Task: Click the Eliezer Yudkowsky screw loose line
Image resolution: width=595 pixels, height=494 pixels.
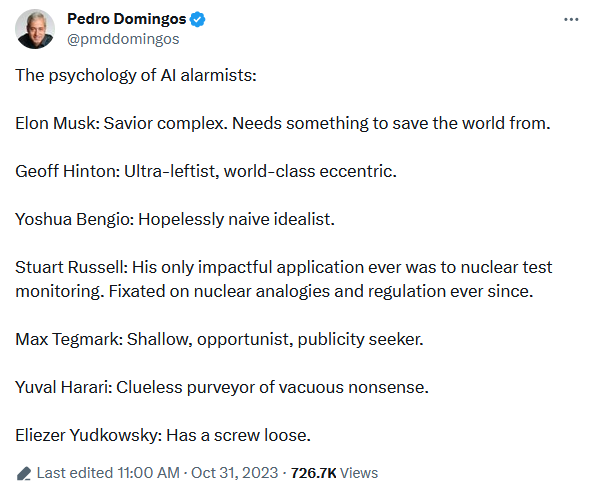Action: coord(163,435)
